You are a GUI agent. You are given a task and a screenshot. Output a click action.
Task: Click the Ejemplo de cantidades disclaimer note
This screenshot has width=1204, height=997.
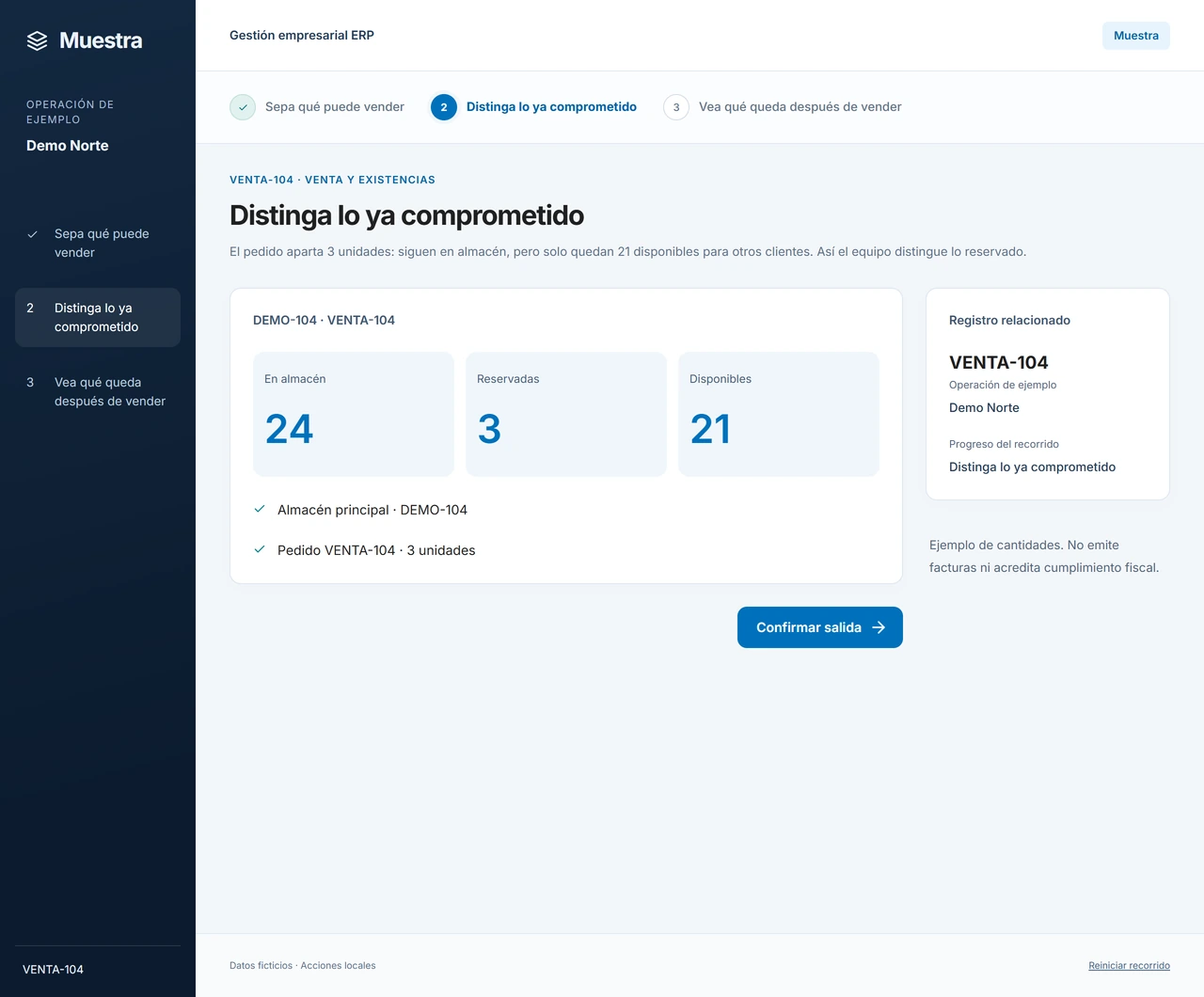point(1044,557)
